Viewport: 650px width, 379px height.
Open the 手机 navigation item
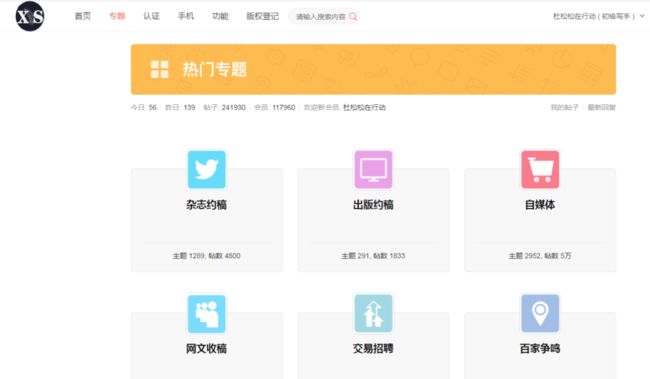(x=186, y=16)
